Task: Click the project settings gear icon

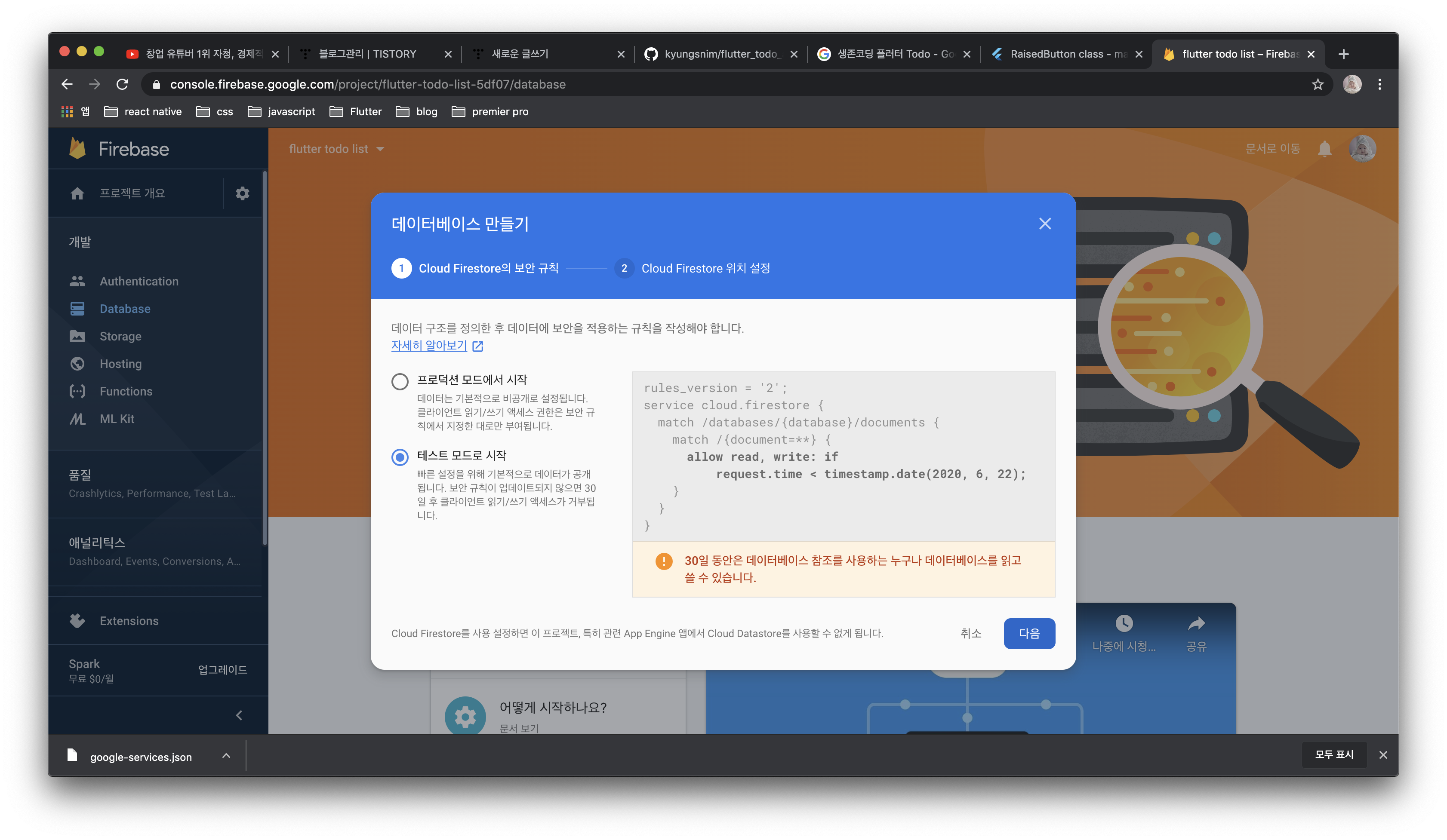Action: pos(242,193)
